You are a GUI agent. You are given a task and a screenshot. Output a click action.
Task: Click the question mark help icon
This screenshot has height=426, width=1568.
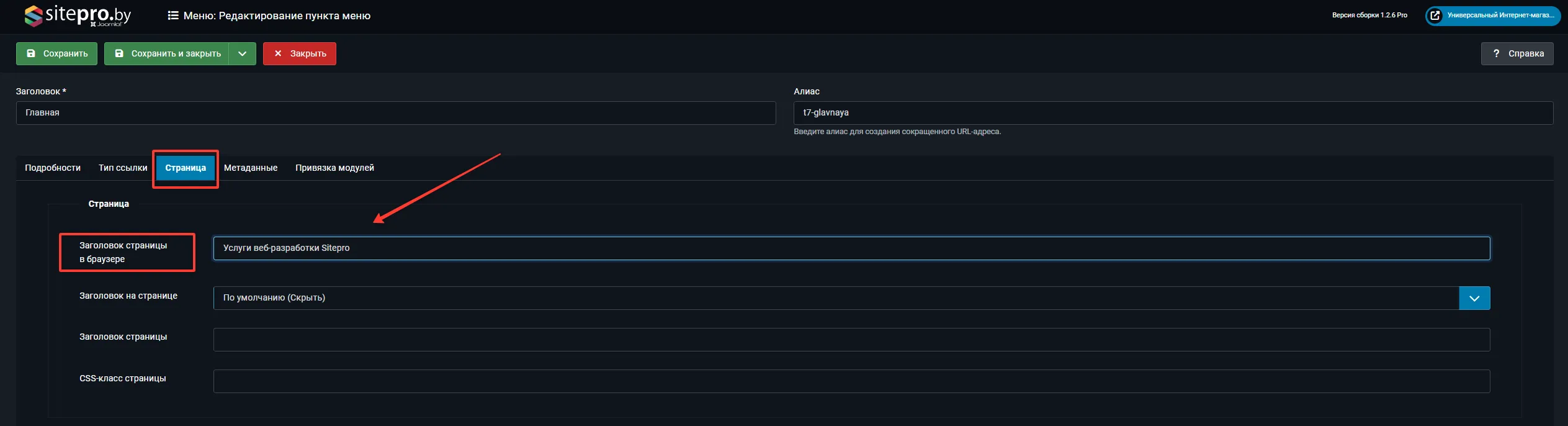(x=1496, y=53)
